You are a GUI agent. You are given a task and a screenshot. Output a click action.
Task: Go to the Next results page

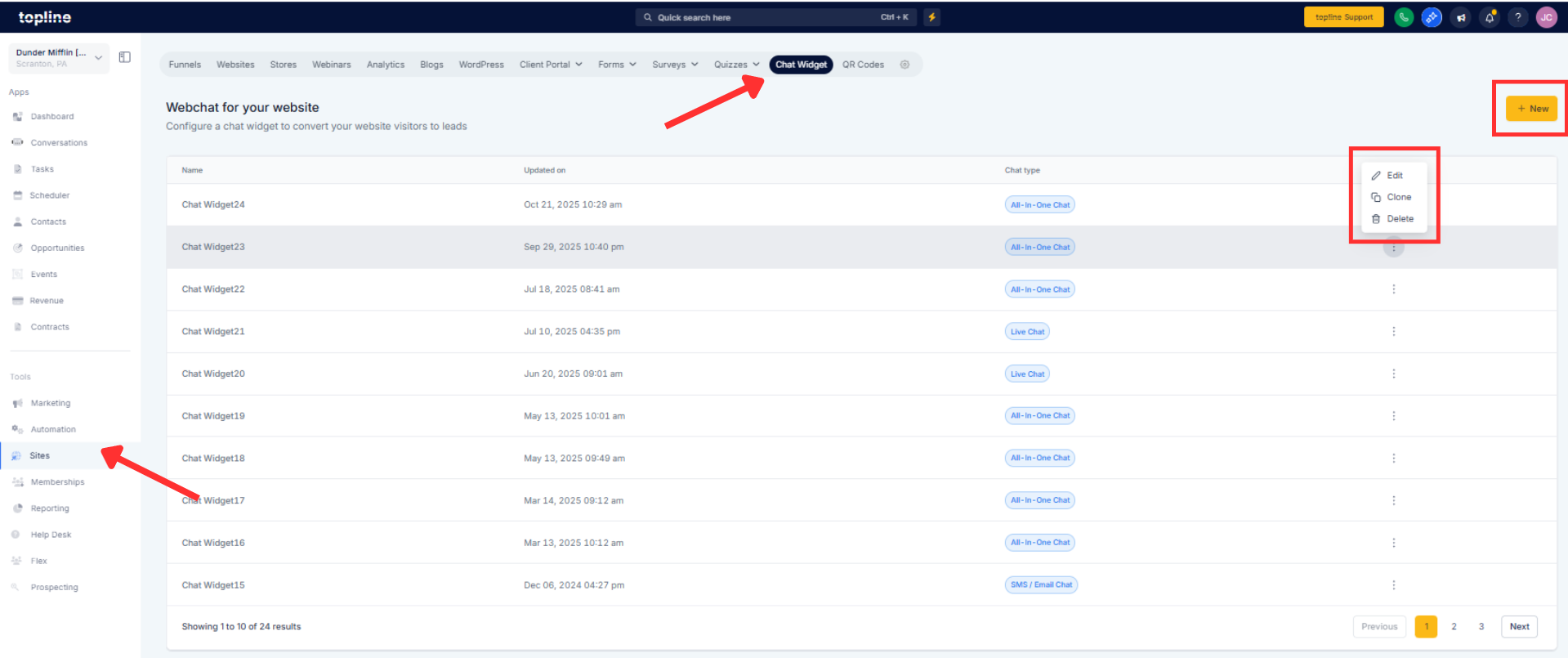pos(1520,627)
